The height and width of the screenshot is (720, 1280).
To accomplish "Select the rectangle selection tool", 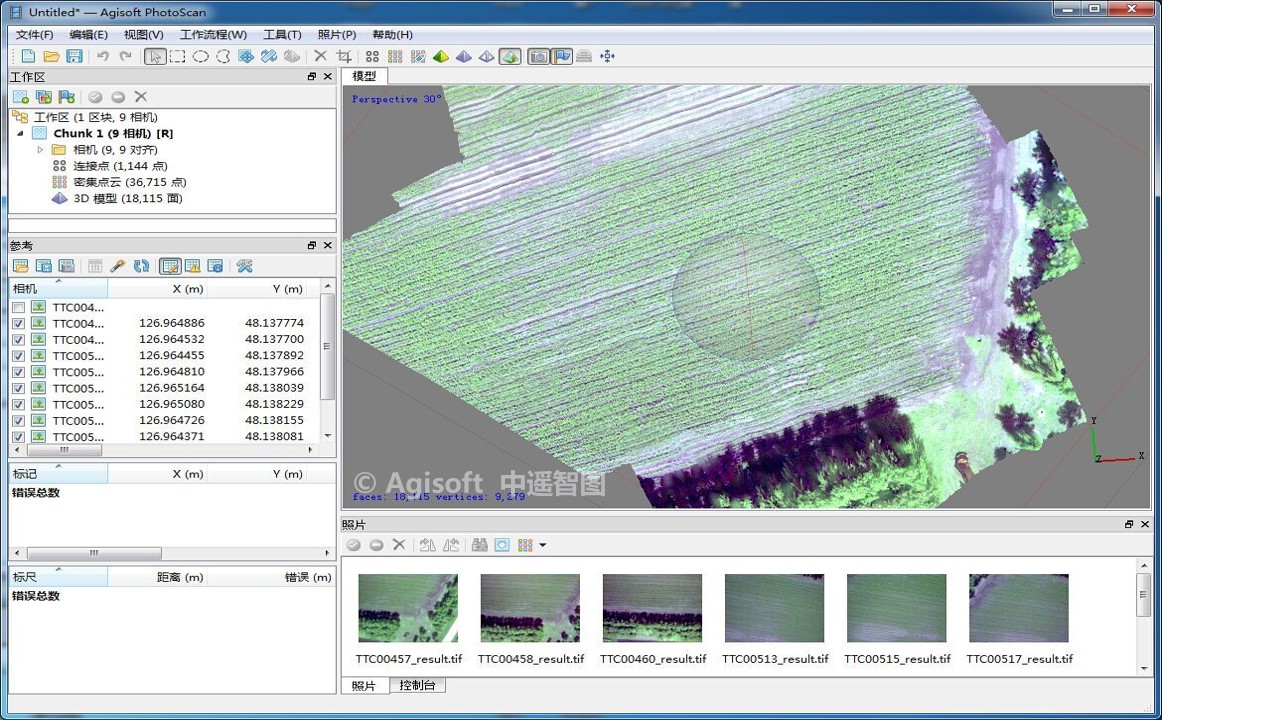I will click(177, 56).
